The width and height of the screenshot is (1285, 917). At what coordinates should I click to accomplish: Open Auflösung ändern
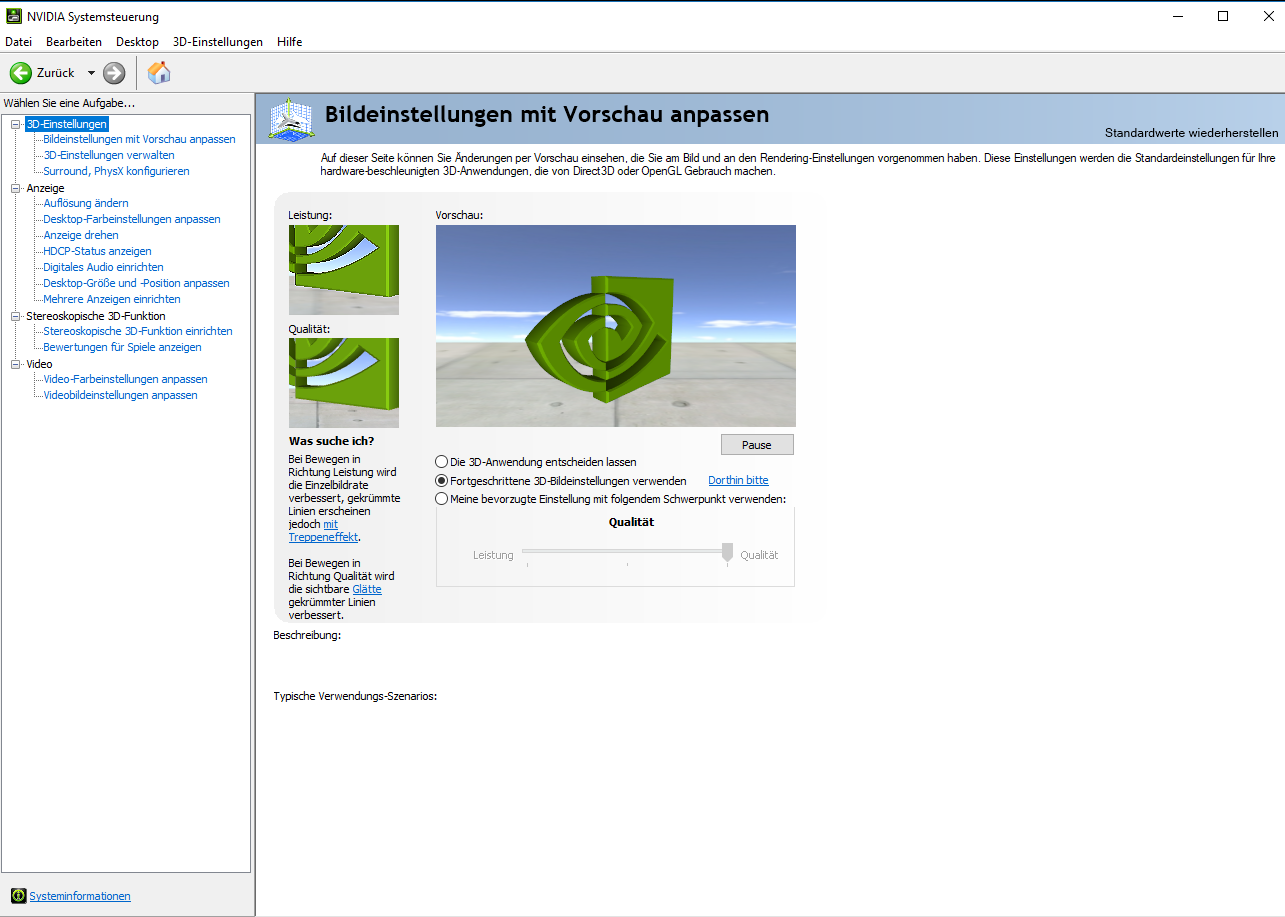(86, 203)
